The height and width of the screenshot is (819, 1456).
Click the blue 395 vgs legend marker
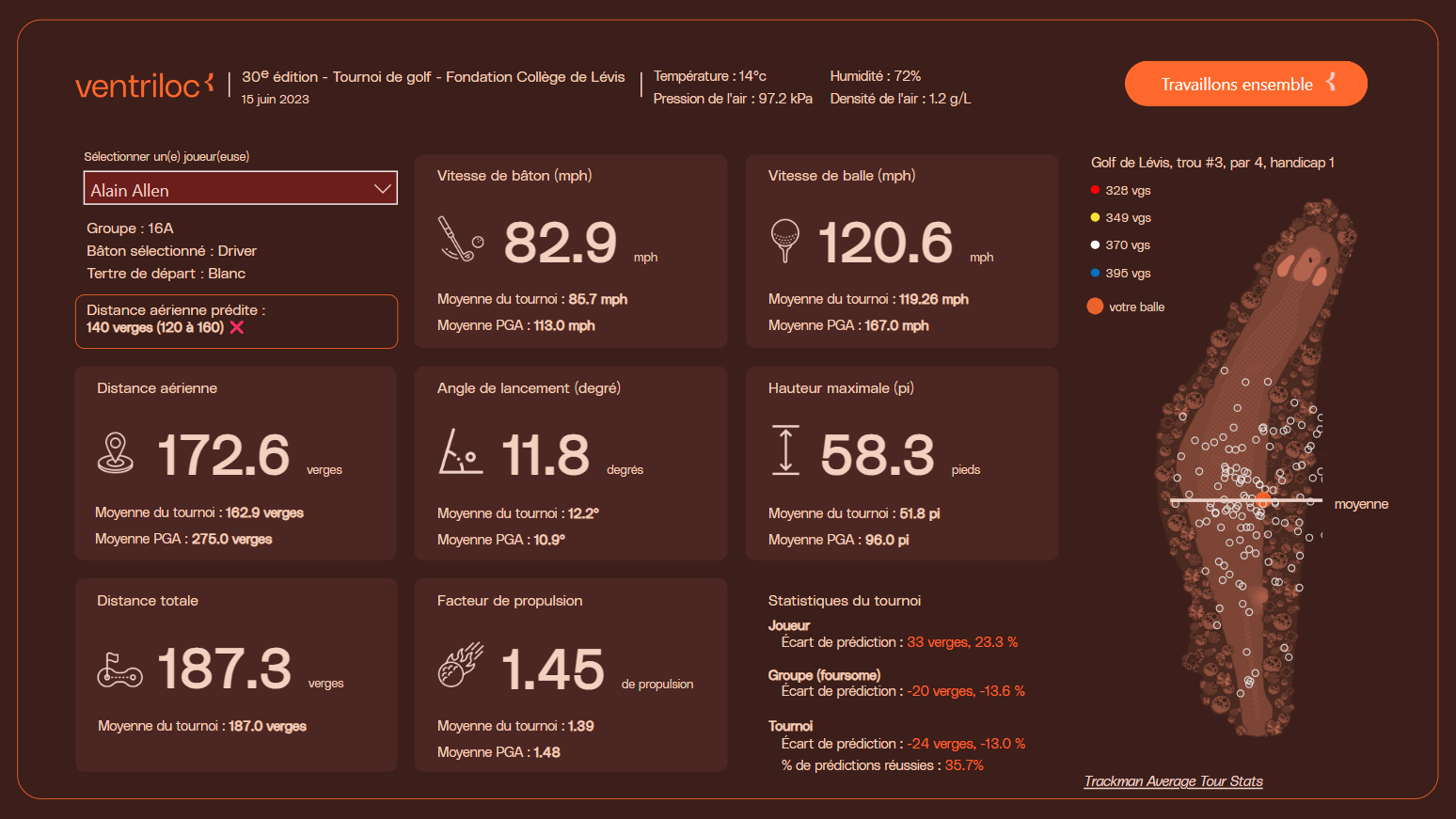point(1095,273)
